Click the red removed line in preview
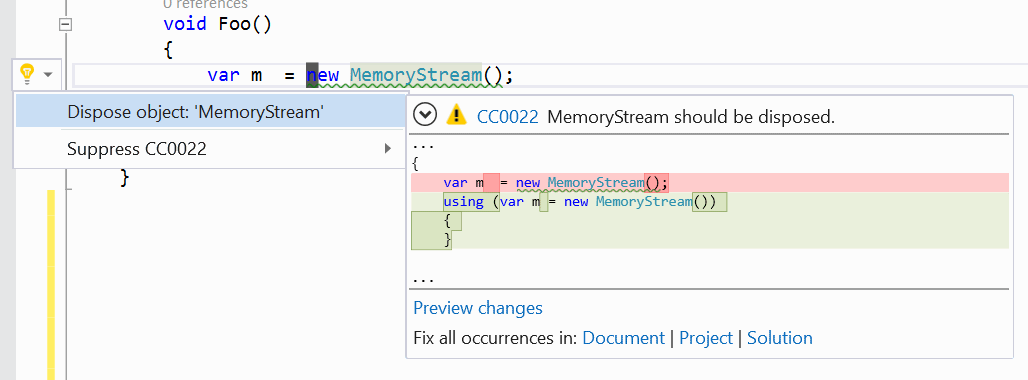The height and width of the screenshot is (380, 1028). tap(709, 182)
